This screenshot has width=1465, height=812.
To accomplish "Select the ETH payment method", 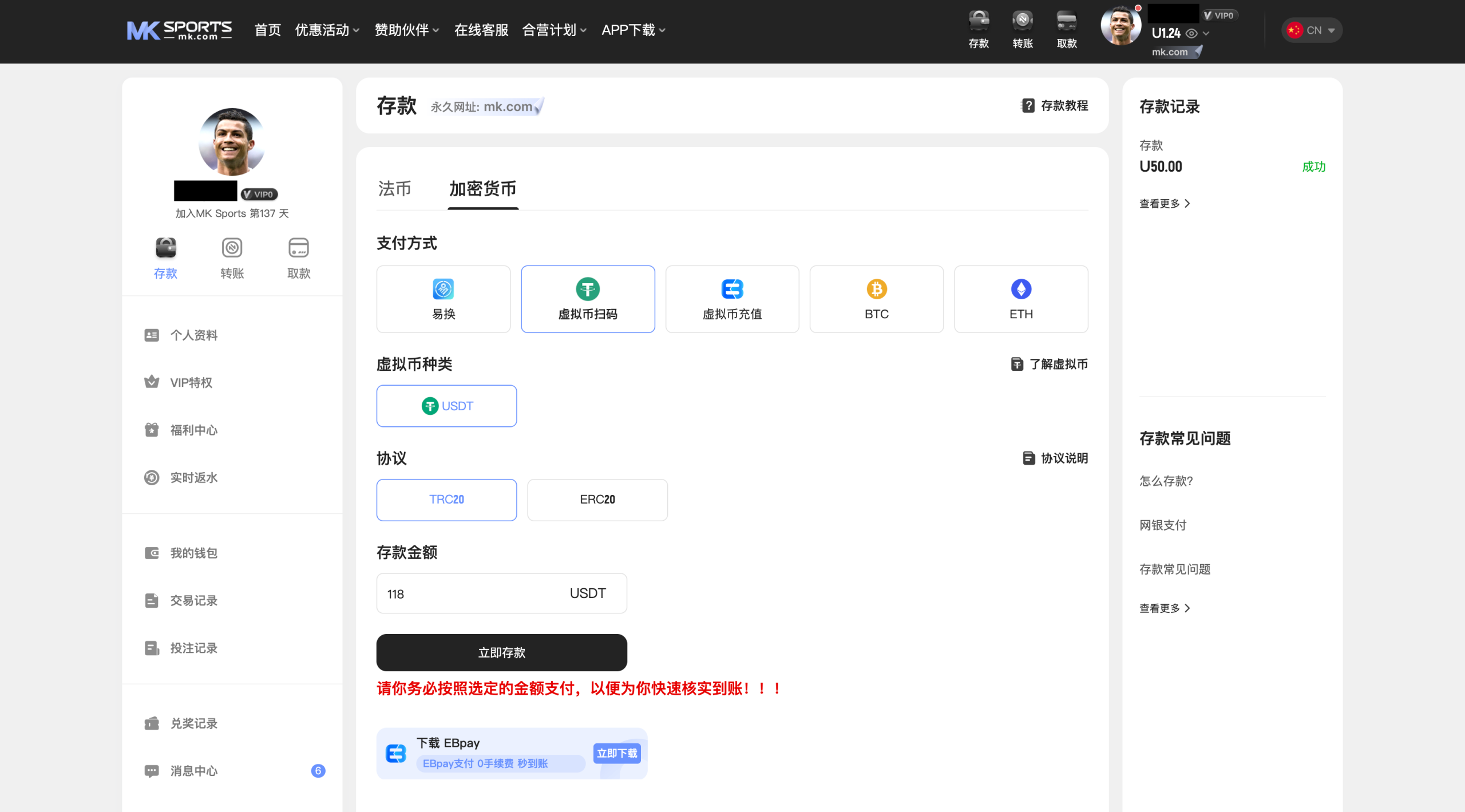I will 1020,299.
